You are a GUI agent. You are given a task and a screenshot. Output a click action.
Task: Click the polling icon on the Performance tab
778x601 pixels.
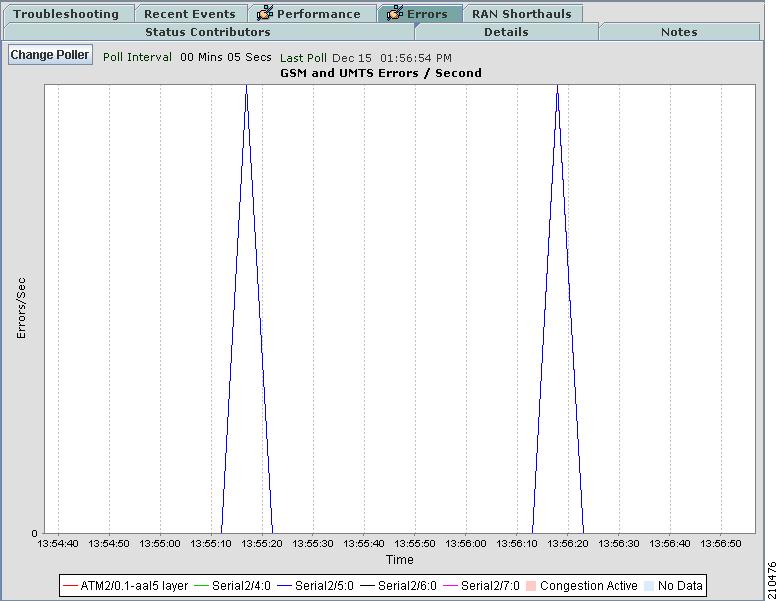click(x=265, y=13)
